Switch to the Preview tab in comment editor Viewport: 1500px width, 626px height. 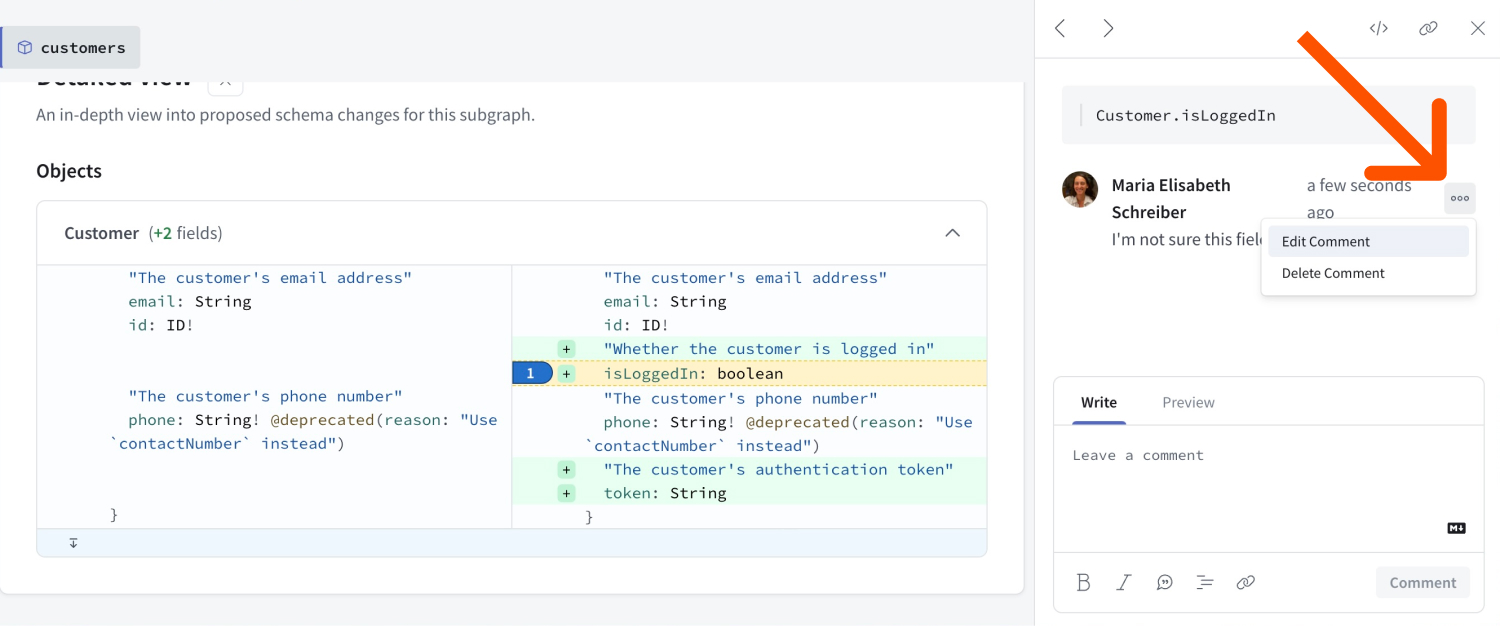point(1188,402)
